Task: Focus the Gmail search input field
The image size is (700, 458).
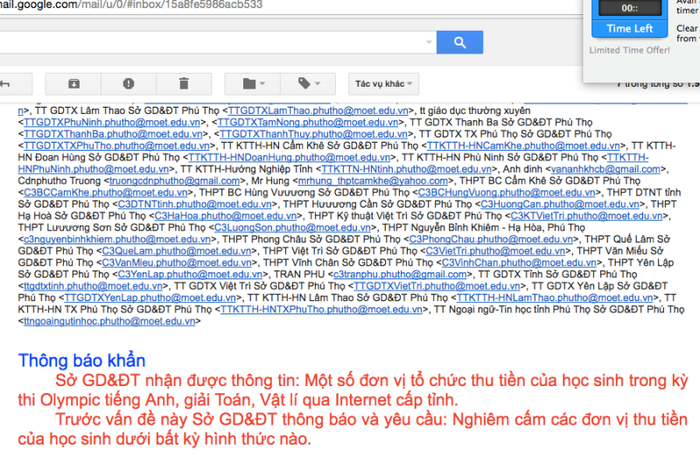Action: pyautogui.click(x=200, y=44)
